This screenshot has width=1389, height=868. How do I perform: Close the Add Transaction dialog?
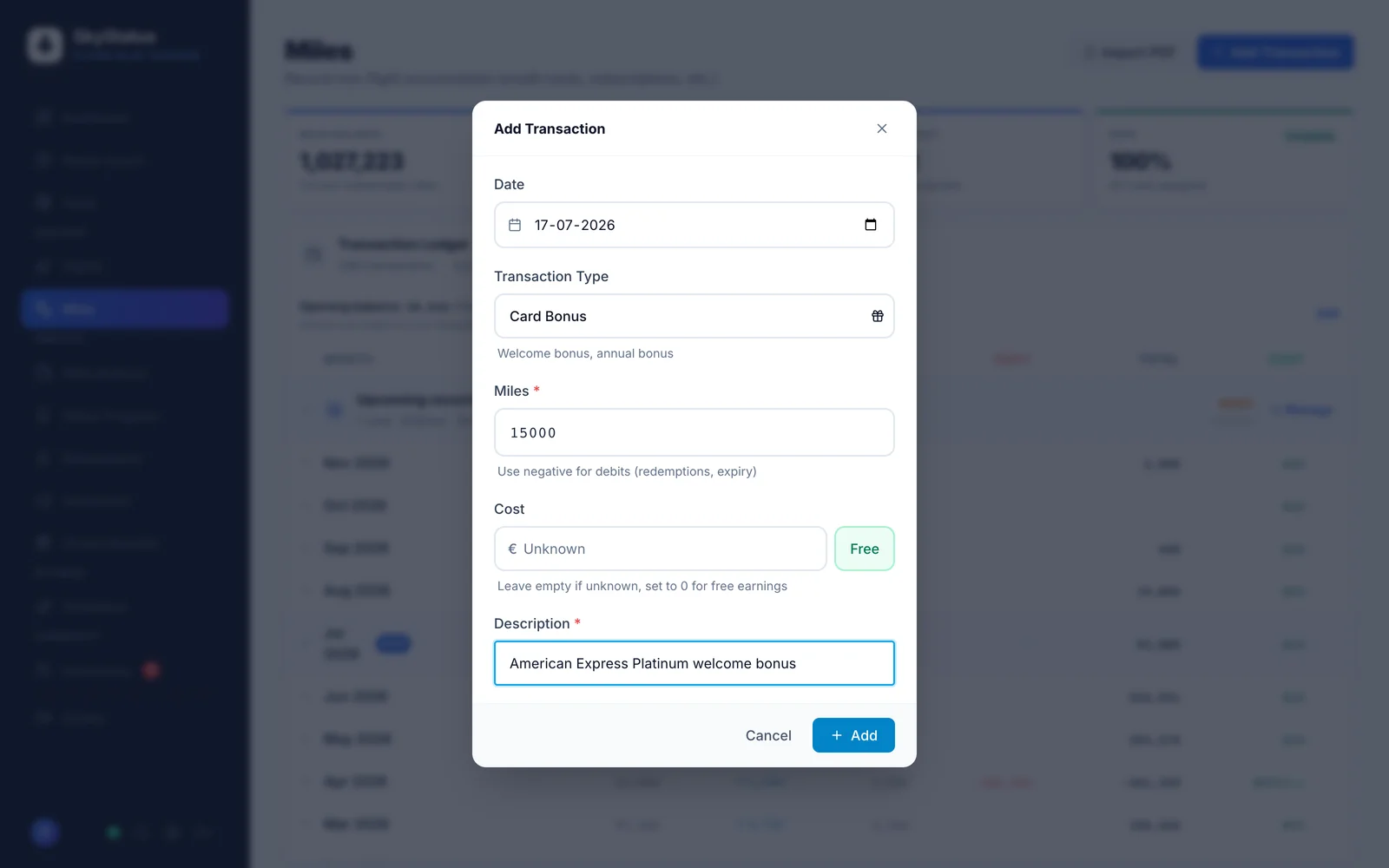881,128
